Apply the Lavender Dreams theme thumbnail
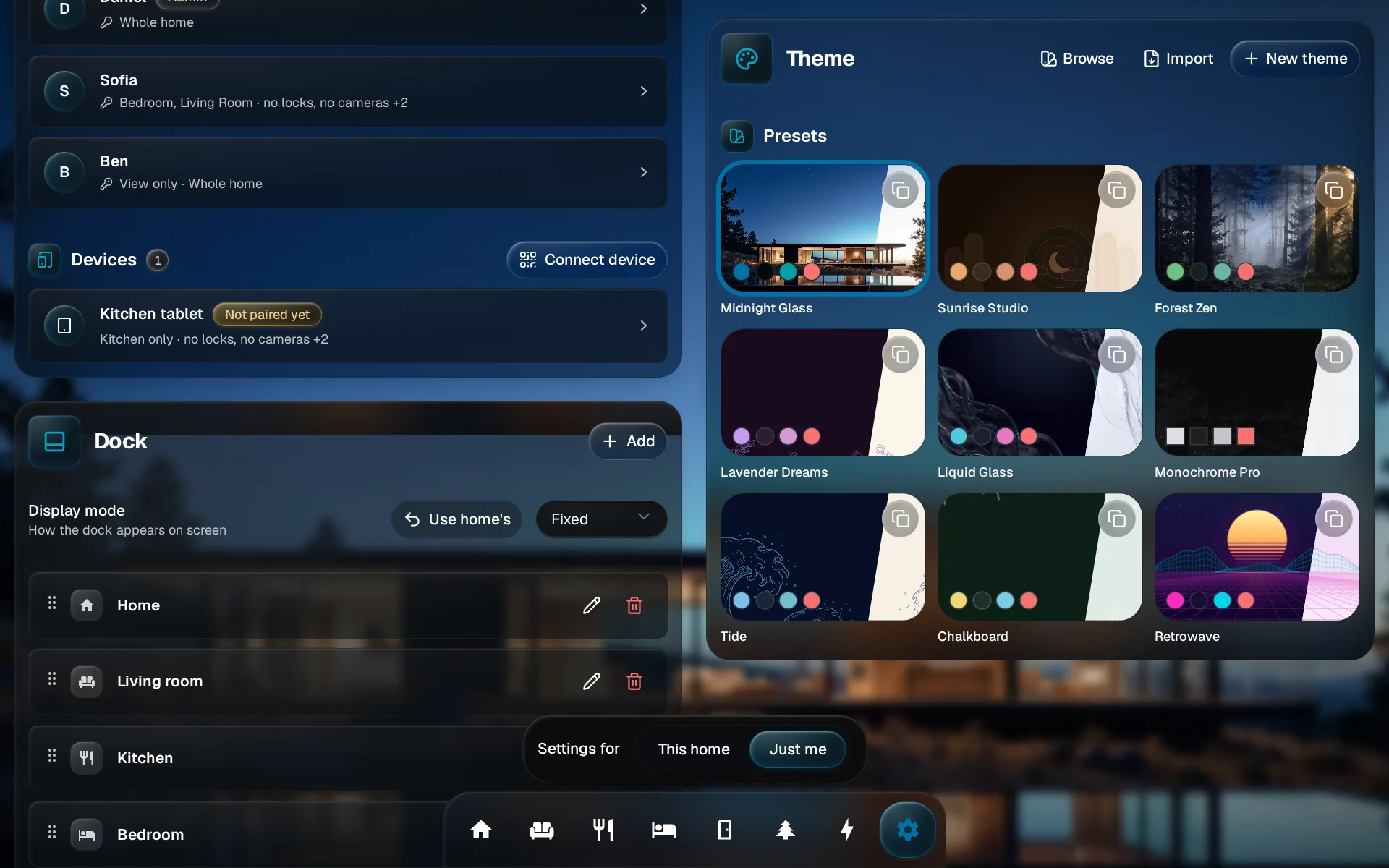 pos(823,393)
